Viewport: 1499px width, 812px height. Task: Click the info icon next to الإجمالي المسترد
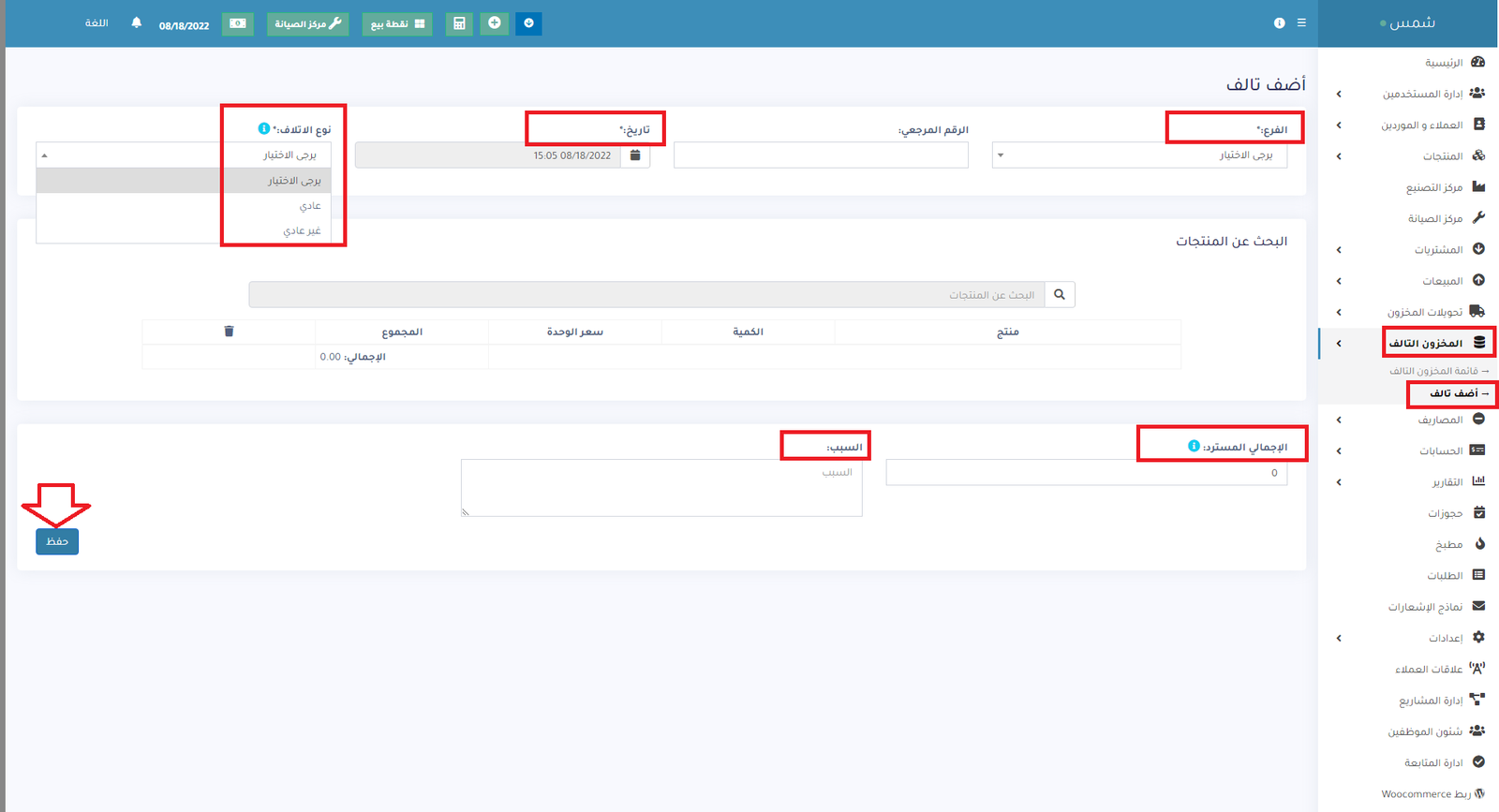click(x=1194, y=446)
